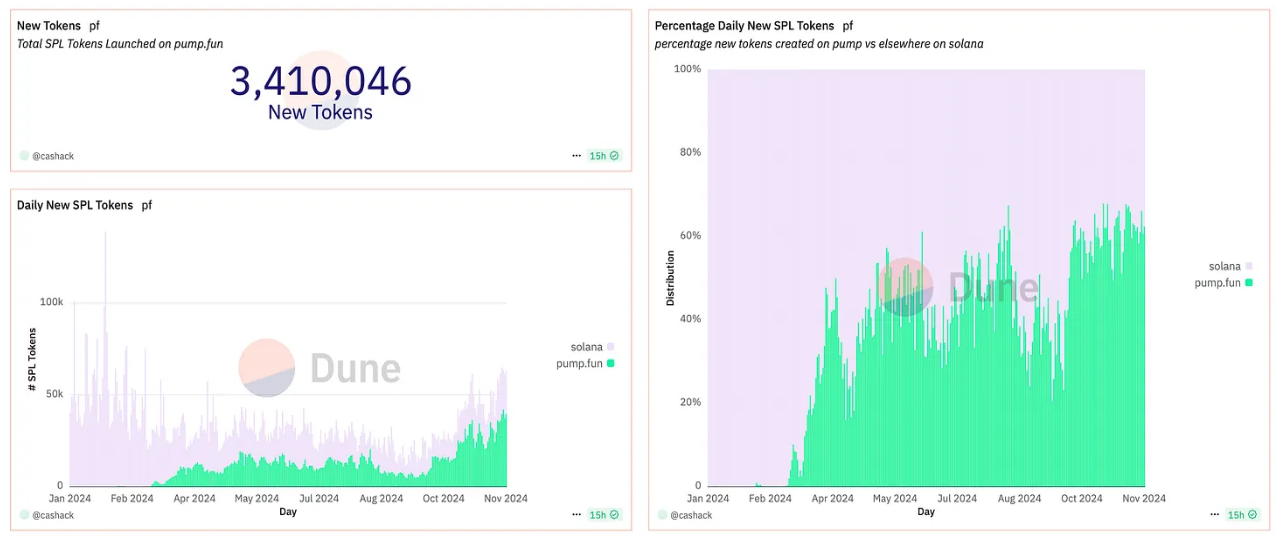The image size is (1279, 537).
Task: Click pump.fun green swatch in Daily New SPL legend
Action: point(610,363)
